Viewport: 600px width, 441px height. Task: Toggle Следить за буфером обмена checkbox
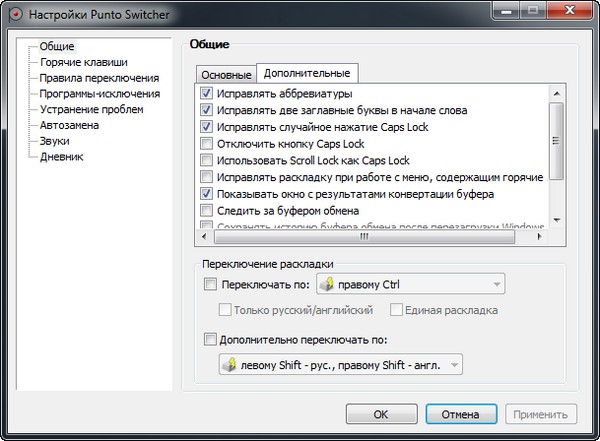pos(207,211)
